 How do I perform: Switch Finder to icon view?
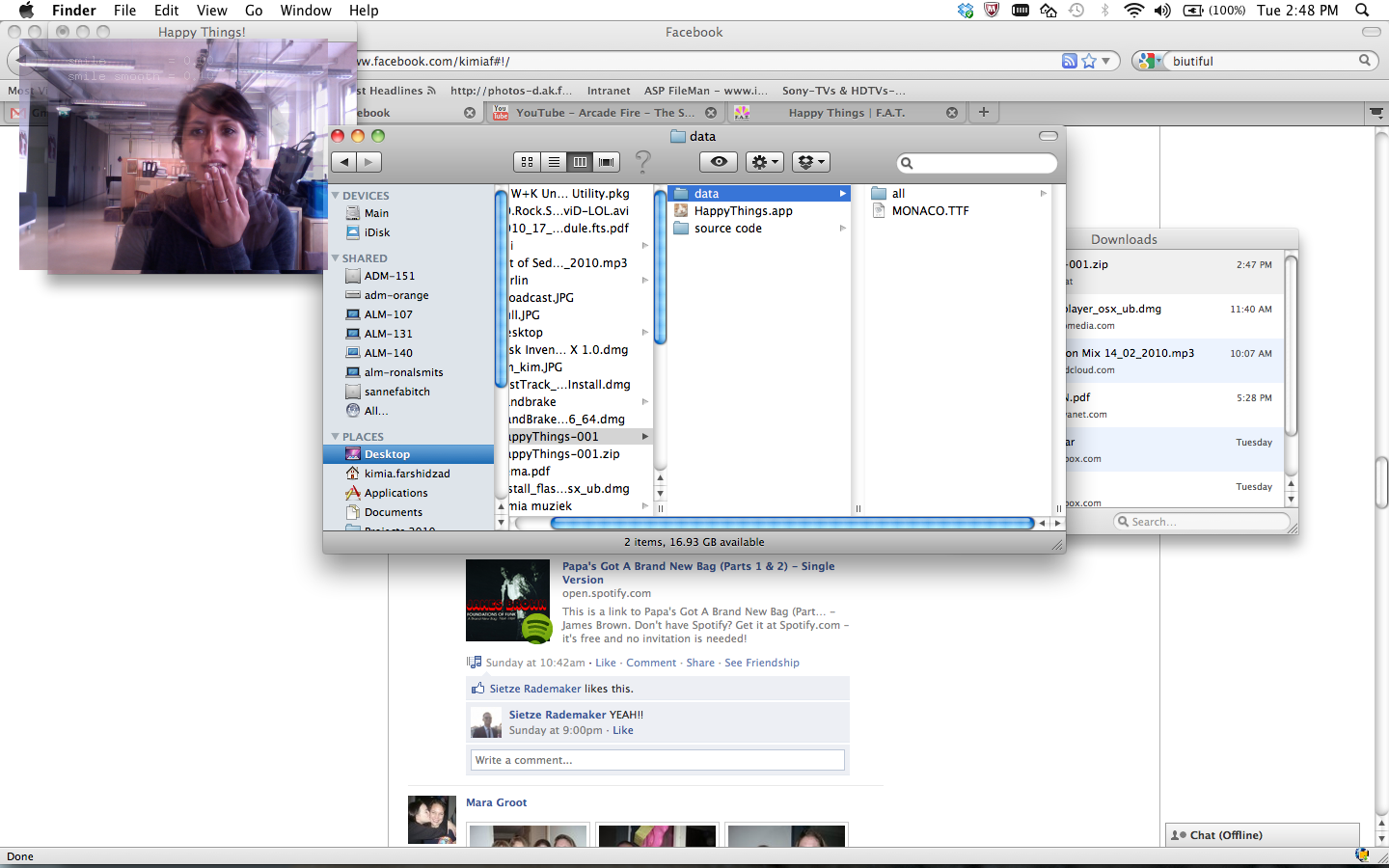tap(527, 162)
